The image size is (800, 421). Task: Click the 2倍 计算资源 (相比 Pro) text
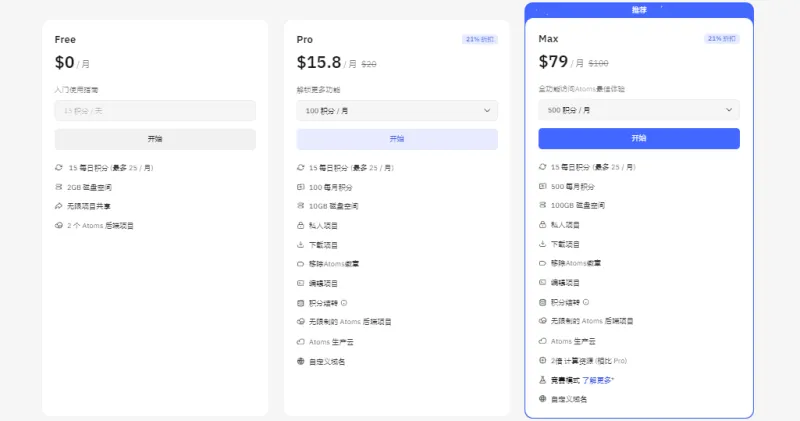pos(589,360)
